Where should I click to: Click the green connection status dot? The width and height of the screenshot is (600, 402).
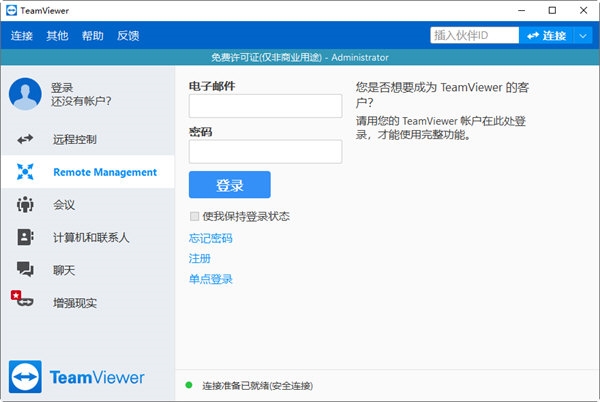tap(189, 385)
